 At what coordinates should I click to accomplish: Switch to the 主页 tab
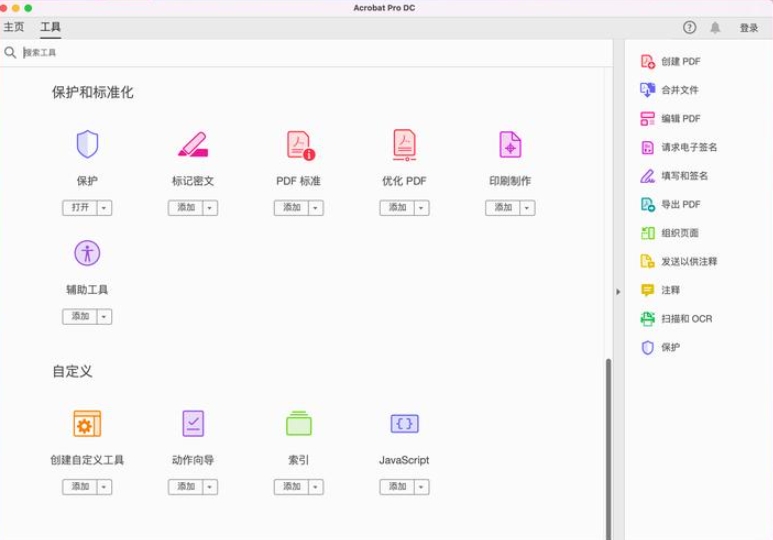pos(13,27)
